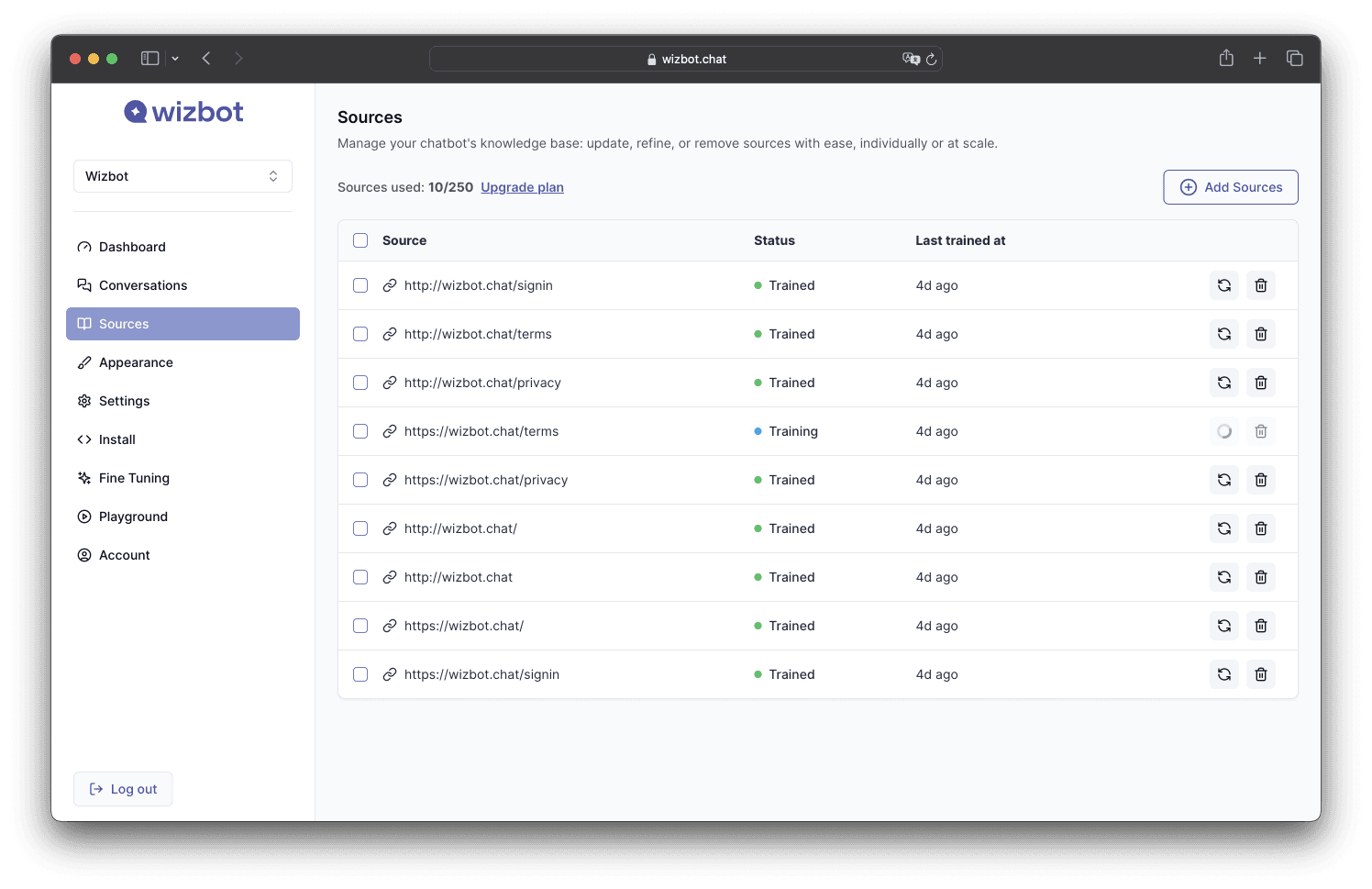The image size is (1372, 889).
Task: Check the http://wizbot.chat/ row checkbox
Action: 360,528
